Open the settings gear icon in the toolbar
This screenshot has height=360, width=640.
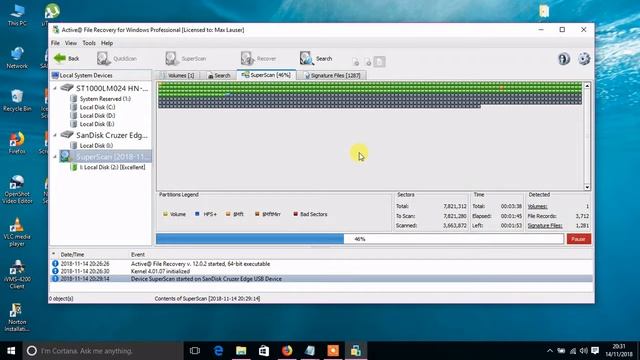[x=584, y=59]
